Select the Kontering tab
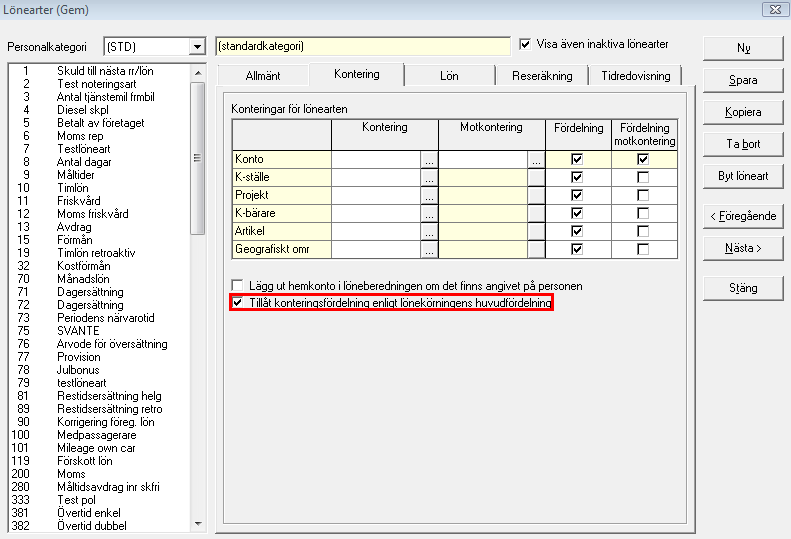 pos(357,74)
